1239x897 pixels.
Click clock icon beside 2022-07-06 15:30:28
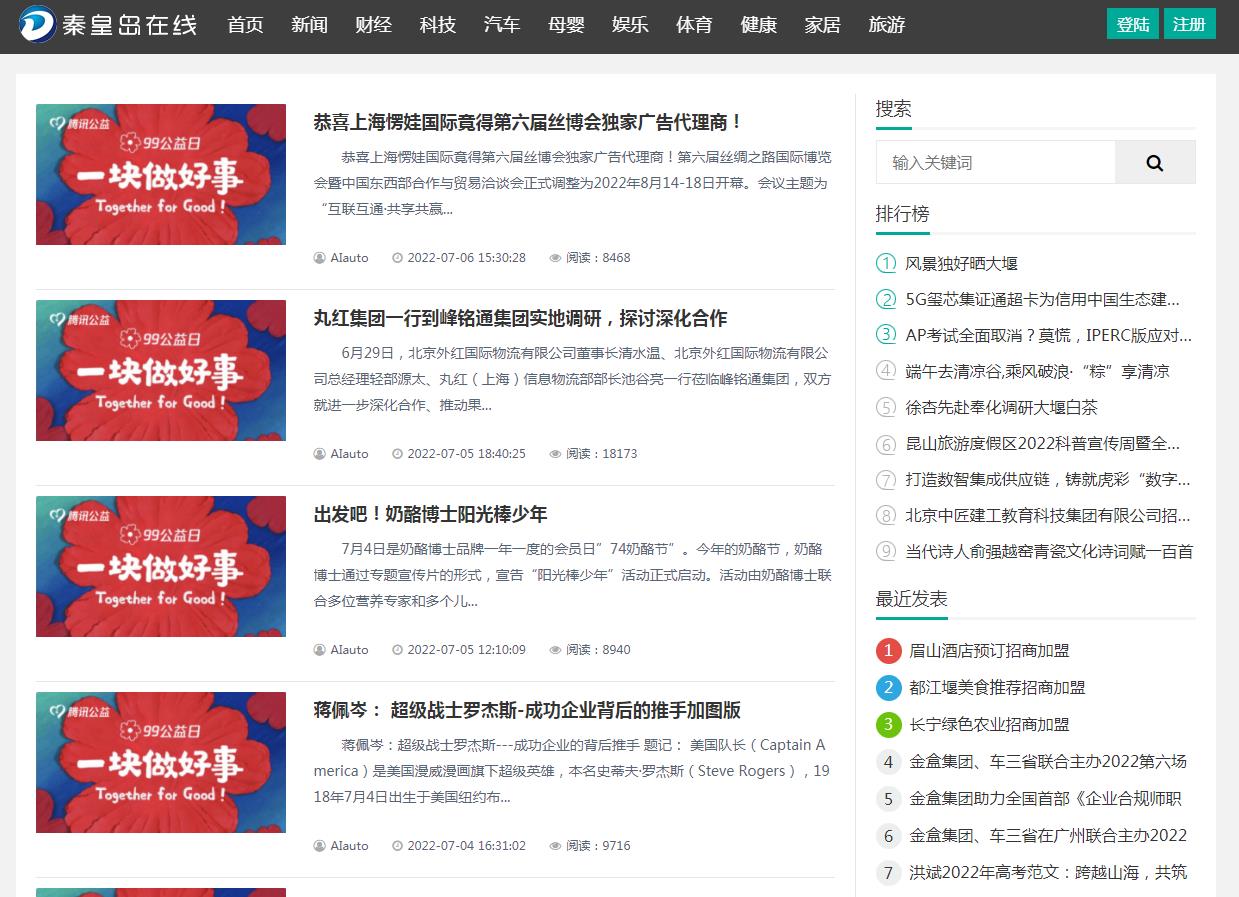pos(397,258)
